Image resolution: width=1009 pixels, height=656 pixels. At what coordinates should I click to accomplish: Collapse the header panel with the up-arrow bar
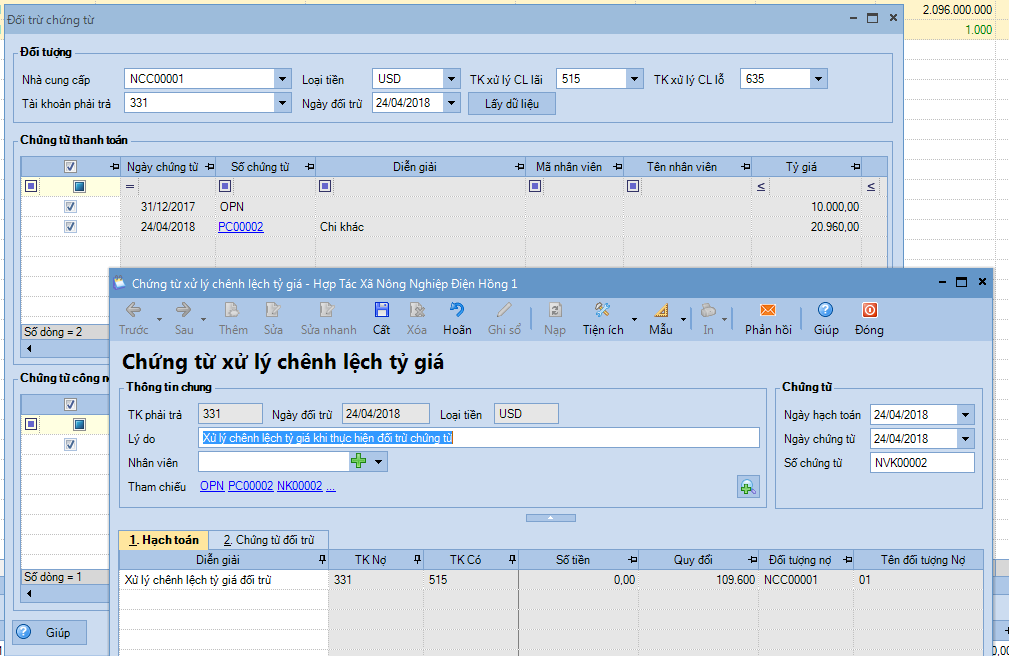[x=551, y=518]
